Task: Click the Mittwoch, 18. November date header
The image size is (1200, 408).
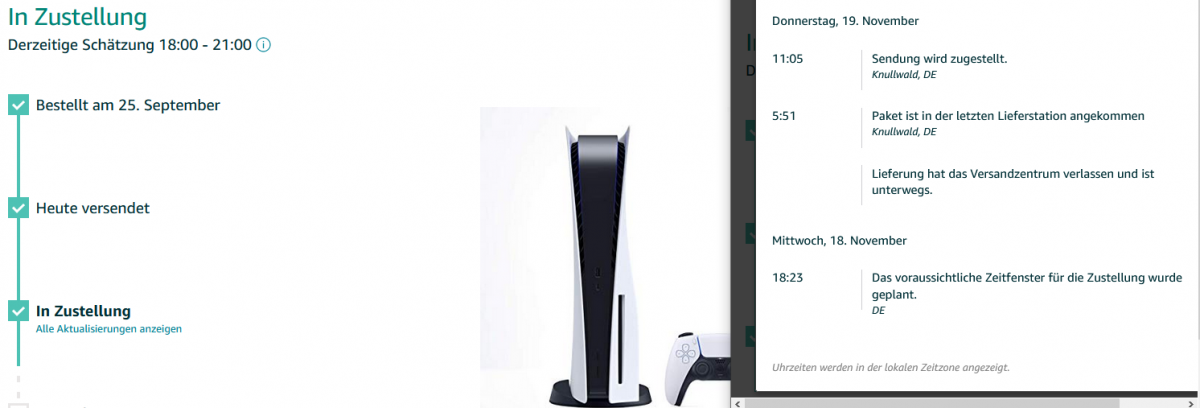Action: pyautogui.click(x=839, y=241)
